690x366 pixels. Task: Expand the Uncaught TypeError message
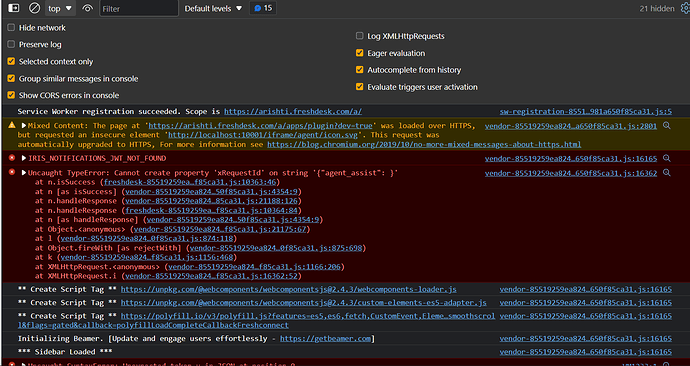24,172
